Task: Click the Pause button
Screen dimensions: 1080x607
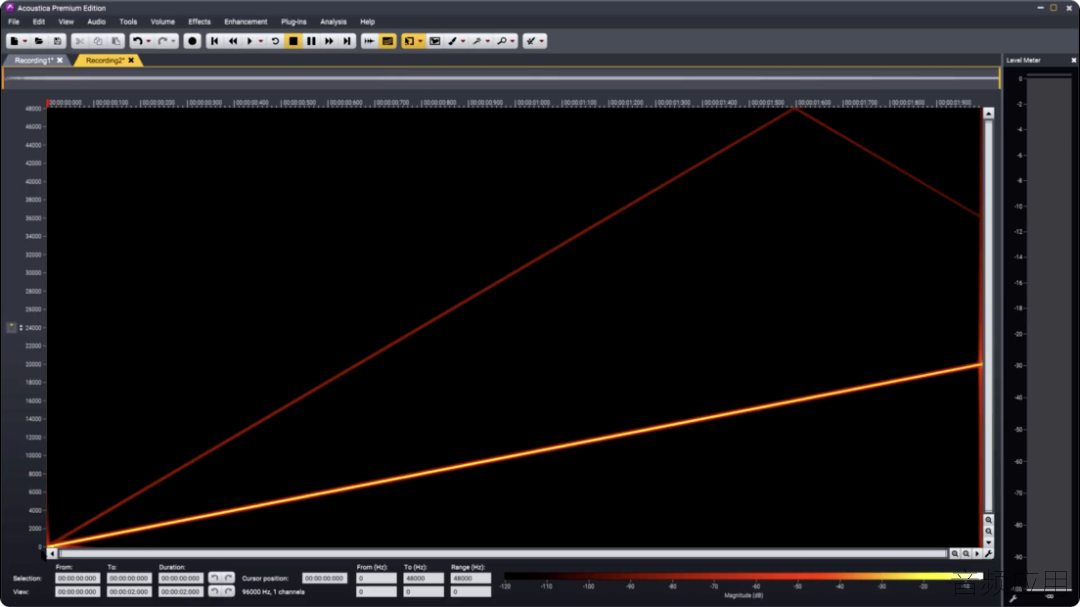Action: pyautogui.click(x=311, y=41)
